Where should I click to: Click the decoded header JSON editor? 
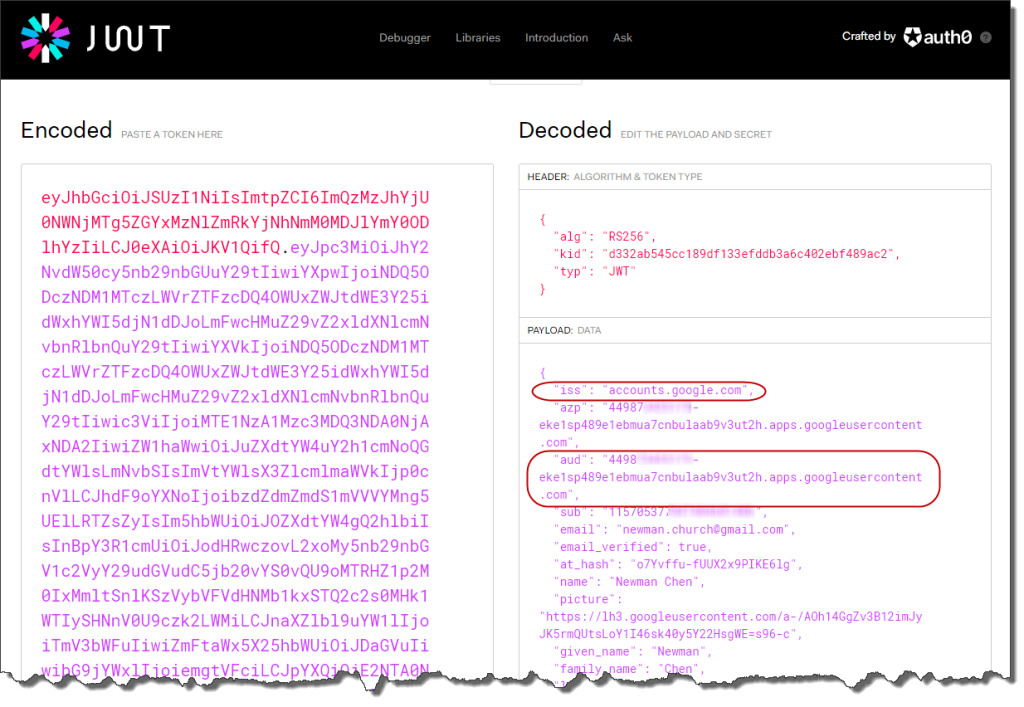(x=754, y=253)
